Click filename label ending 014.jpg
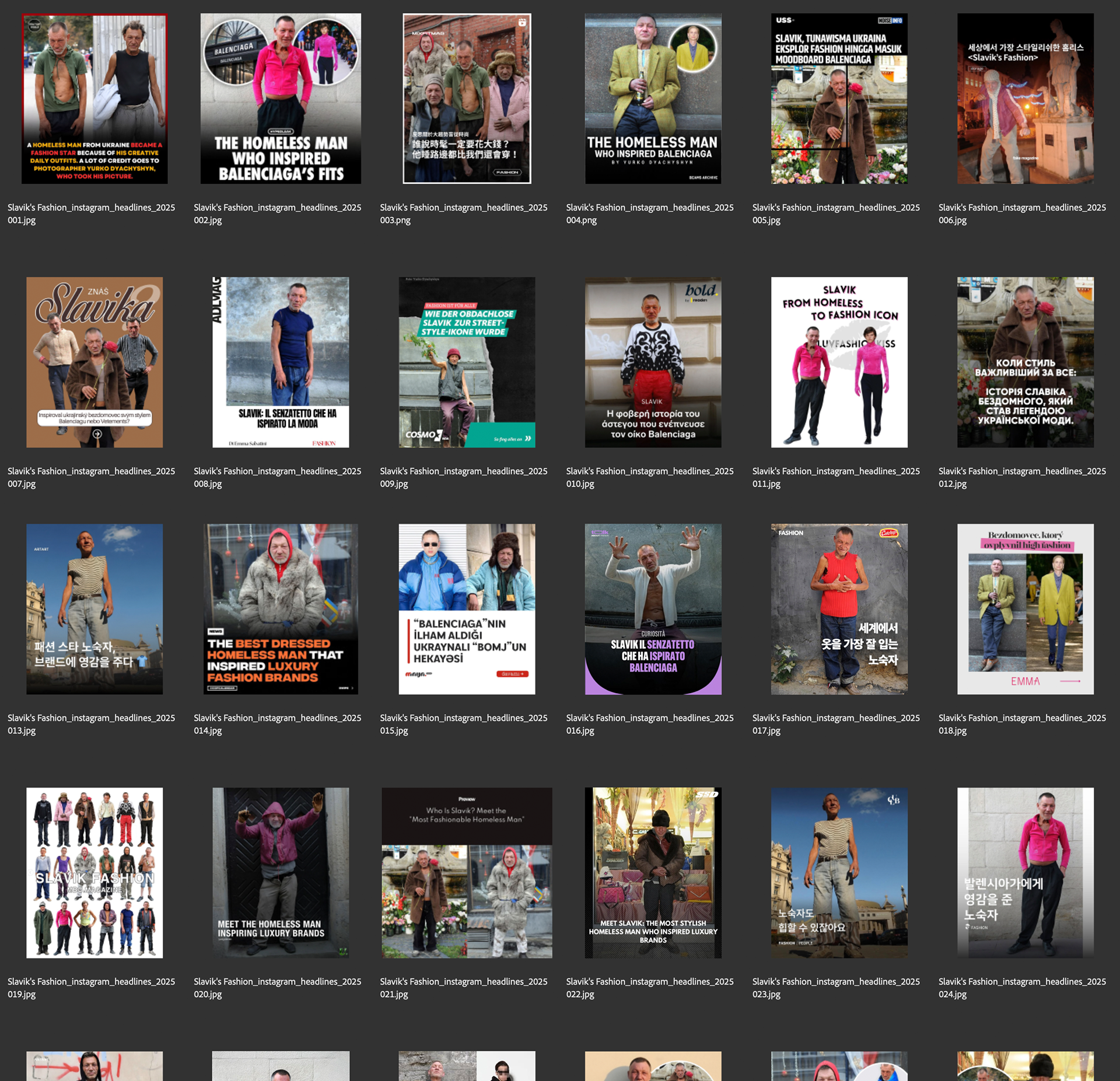Viewport: 1120px width, 1081px height. tap(277, 724)
